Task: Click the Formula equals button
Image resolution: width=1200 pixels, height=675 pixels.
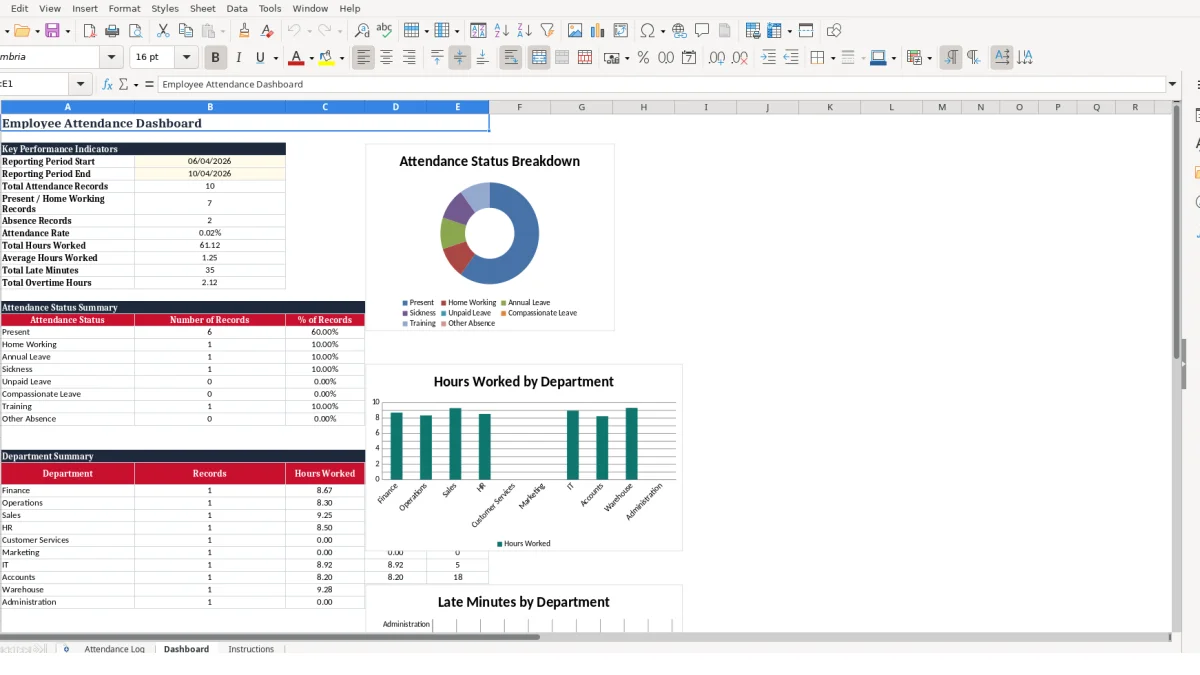Action: 149,85
